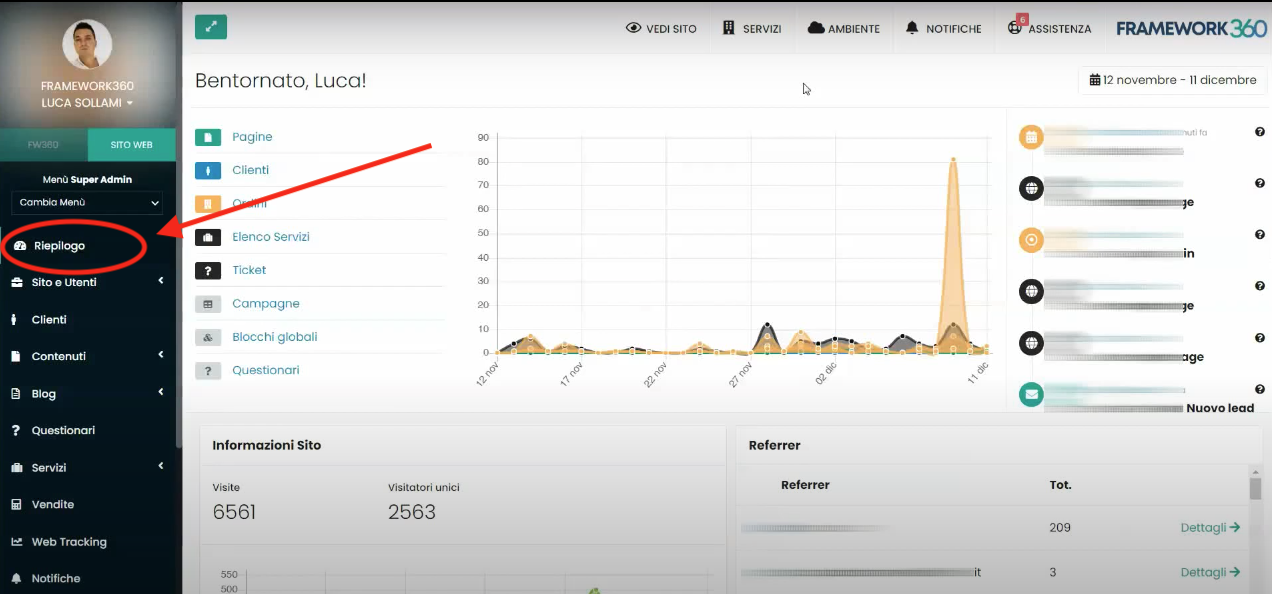Click the grey Questionari shortcut icon
Image resolution: width=1272 pixels, height=594 pixels.
tap(208, 370)
